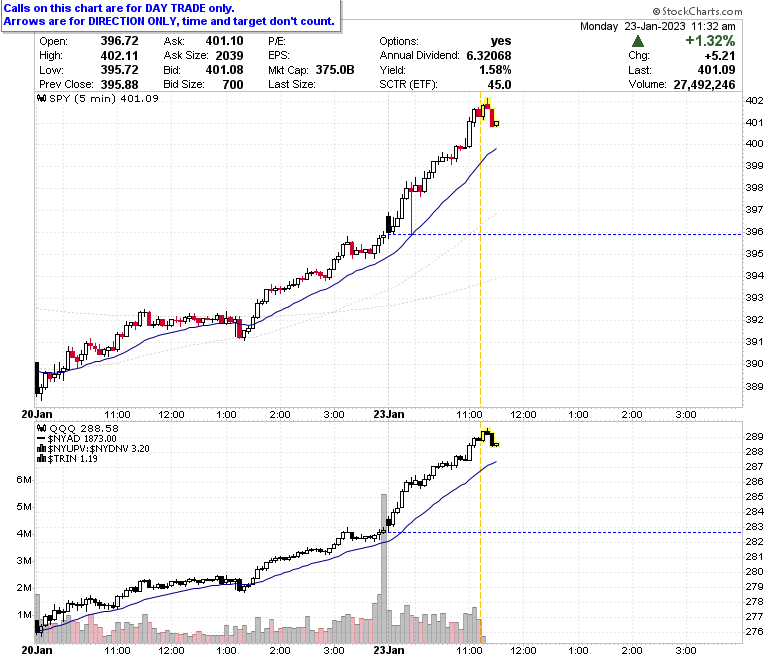Click the $TRIN 1.19 legend entry

73,459
